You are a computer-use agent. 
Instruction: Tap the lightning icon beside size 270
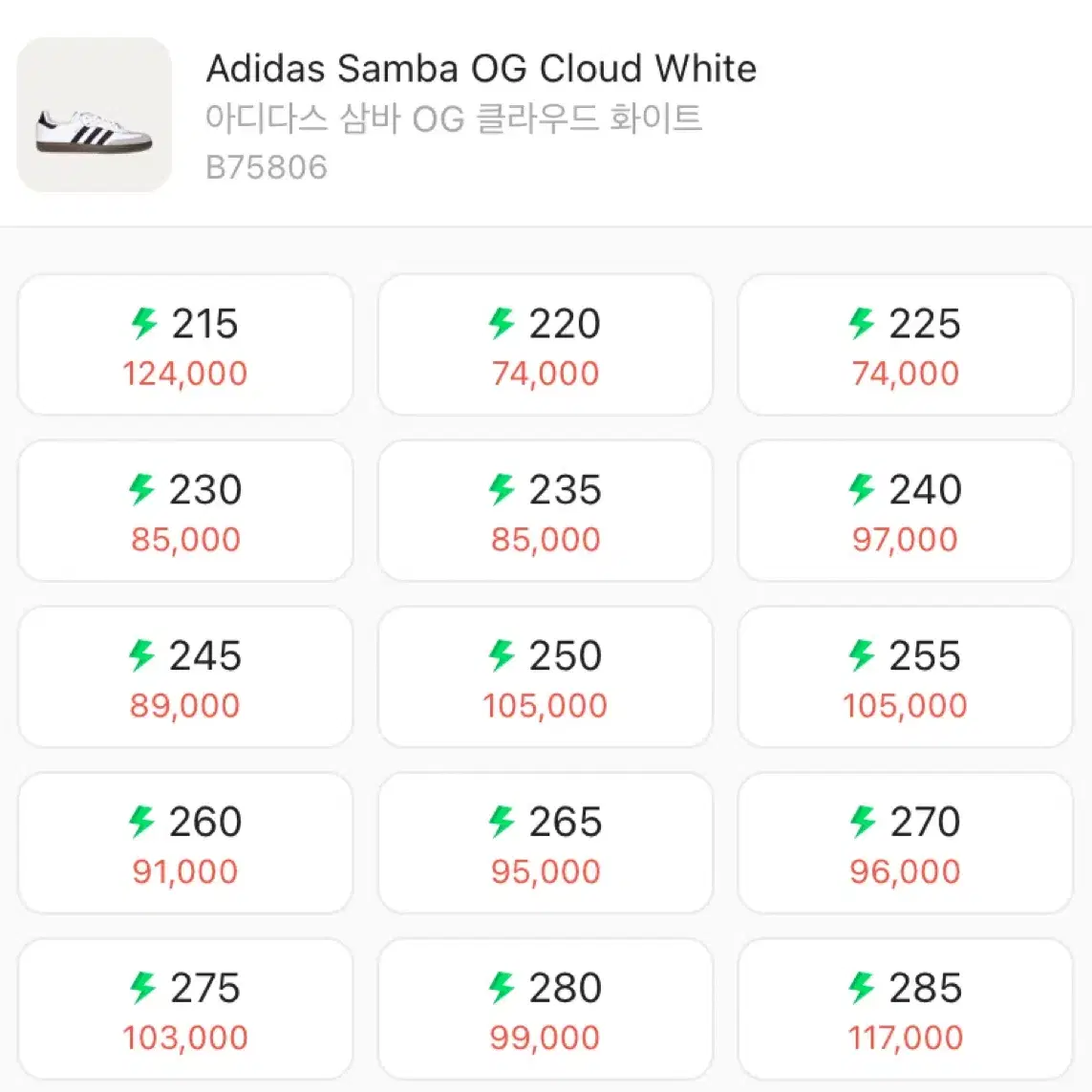tap(863, 822)
